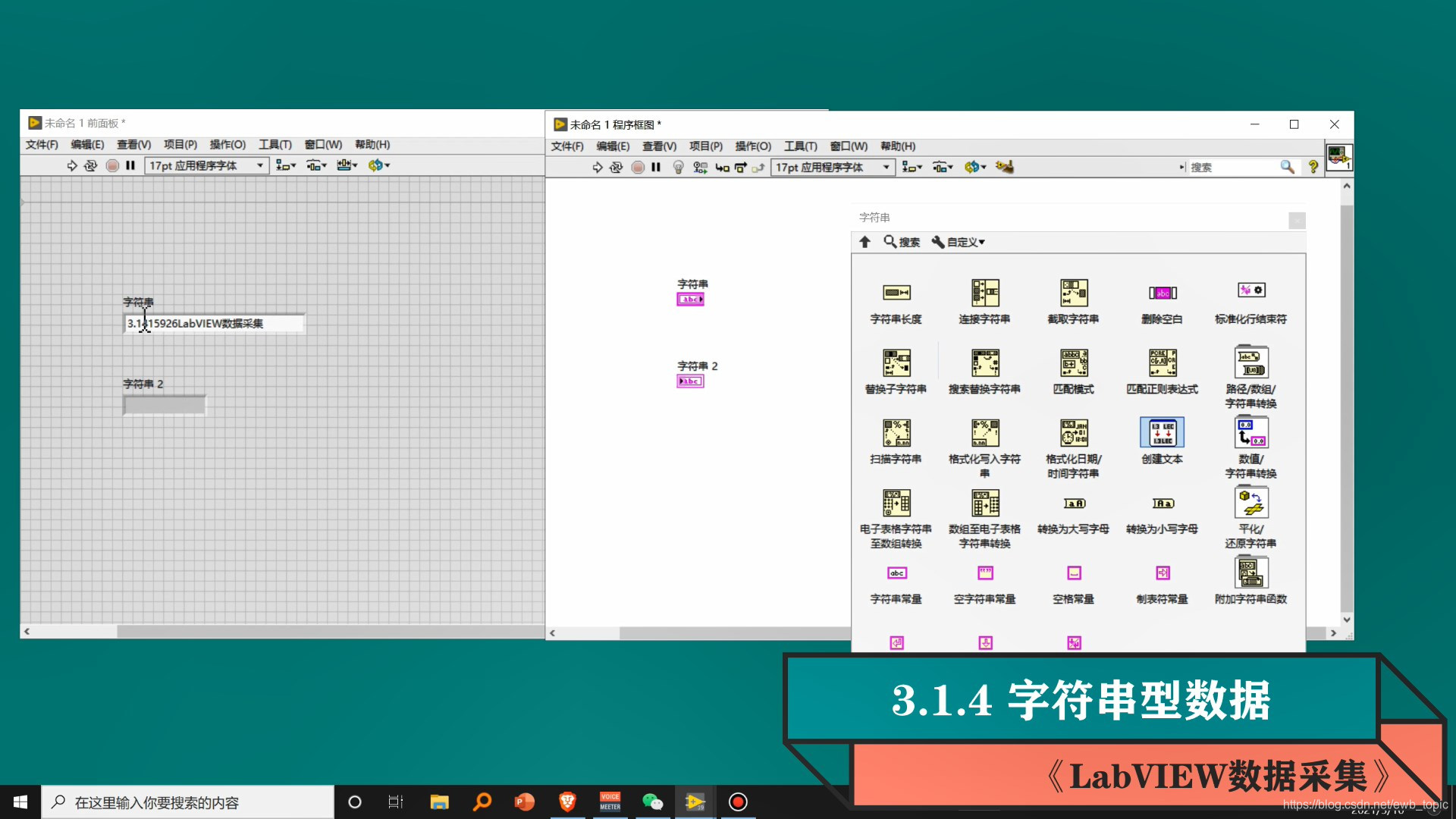Select To Upper Case (转换为大写字母)
The height and width of the screenshot is (819, 1456).
[1074, 504]
